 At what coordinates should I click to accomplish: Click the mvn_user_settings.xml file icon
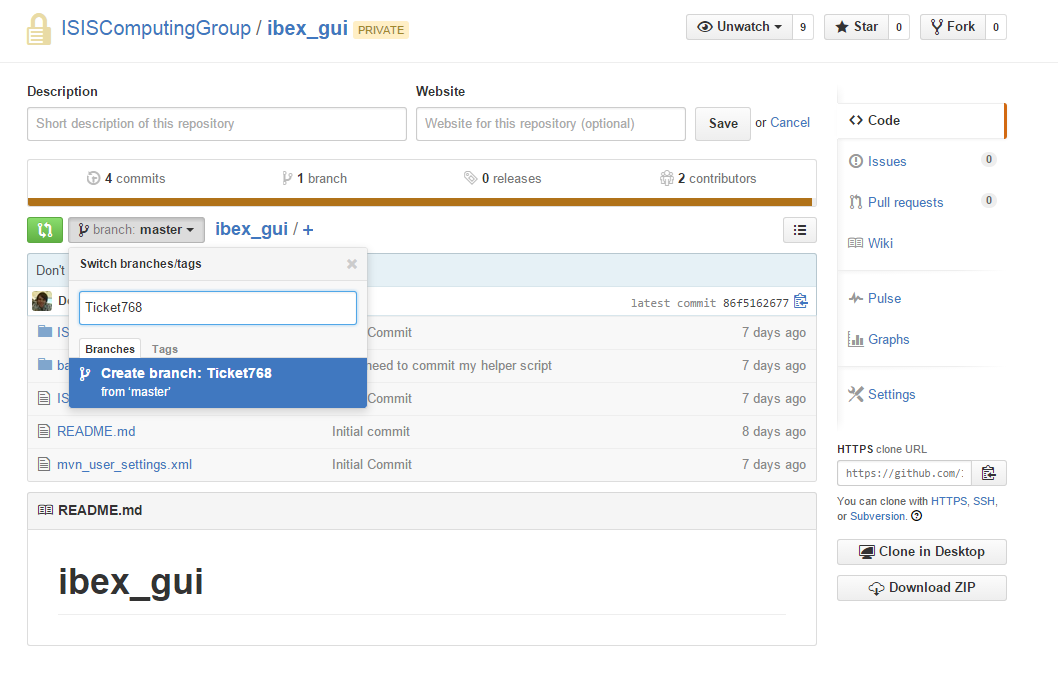point(44,464)
